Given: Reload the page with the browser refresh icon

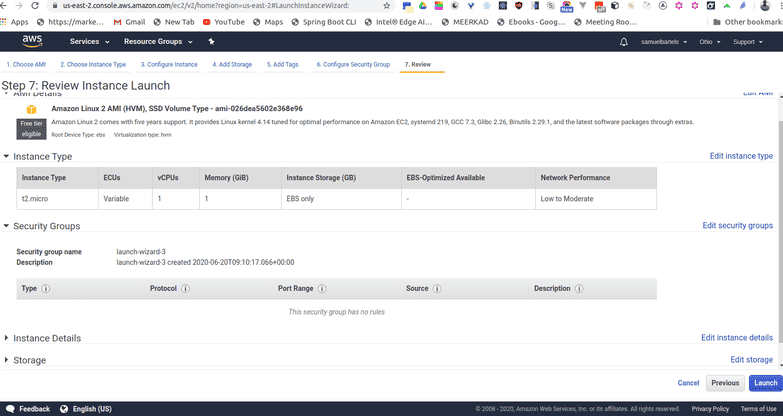Looking at the screenshot, I should pos(35,5).
